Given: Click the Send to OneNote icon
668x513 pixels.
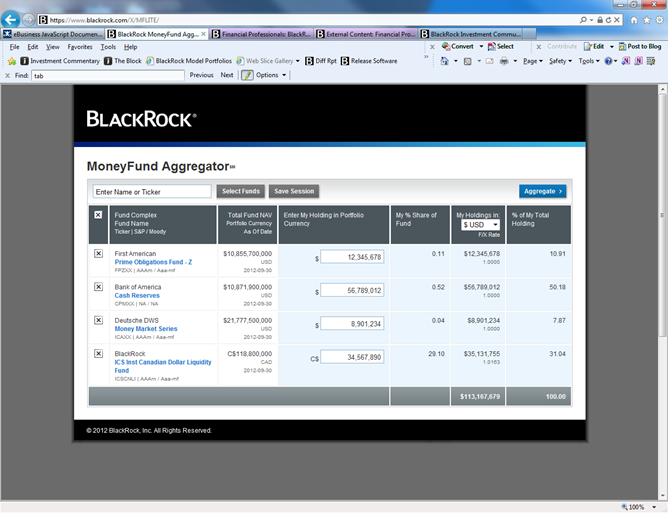Looking at the screenshot, I should (x=625, y=61).
